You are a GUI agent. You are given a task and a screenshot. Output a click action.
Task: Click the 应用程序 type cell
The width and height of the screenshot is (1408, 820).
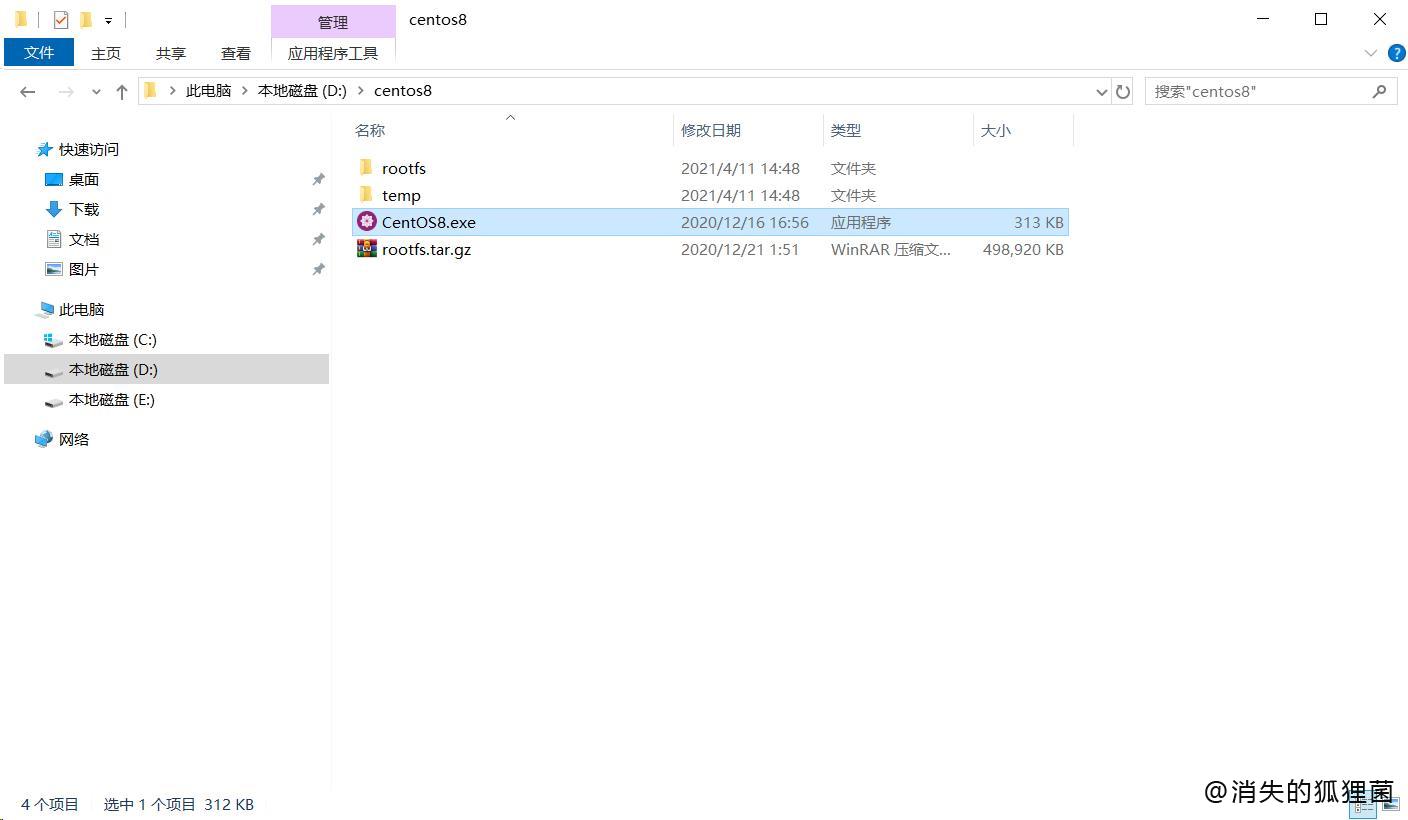[861, 222]
